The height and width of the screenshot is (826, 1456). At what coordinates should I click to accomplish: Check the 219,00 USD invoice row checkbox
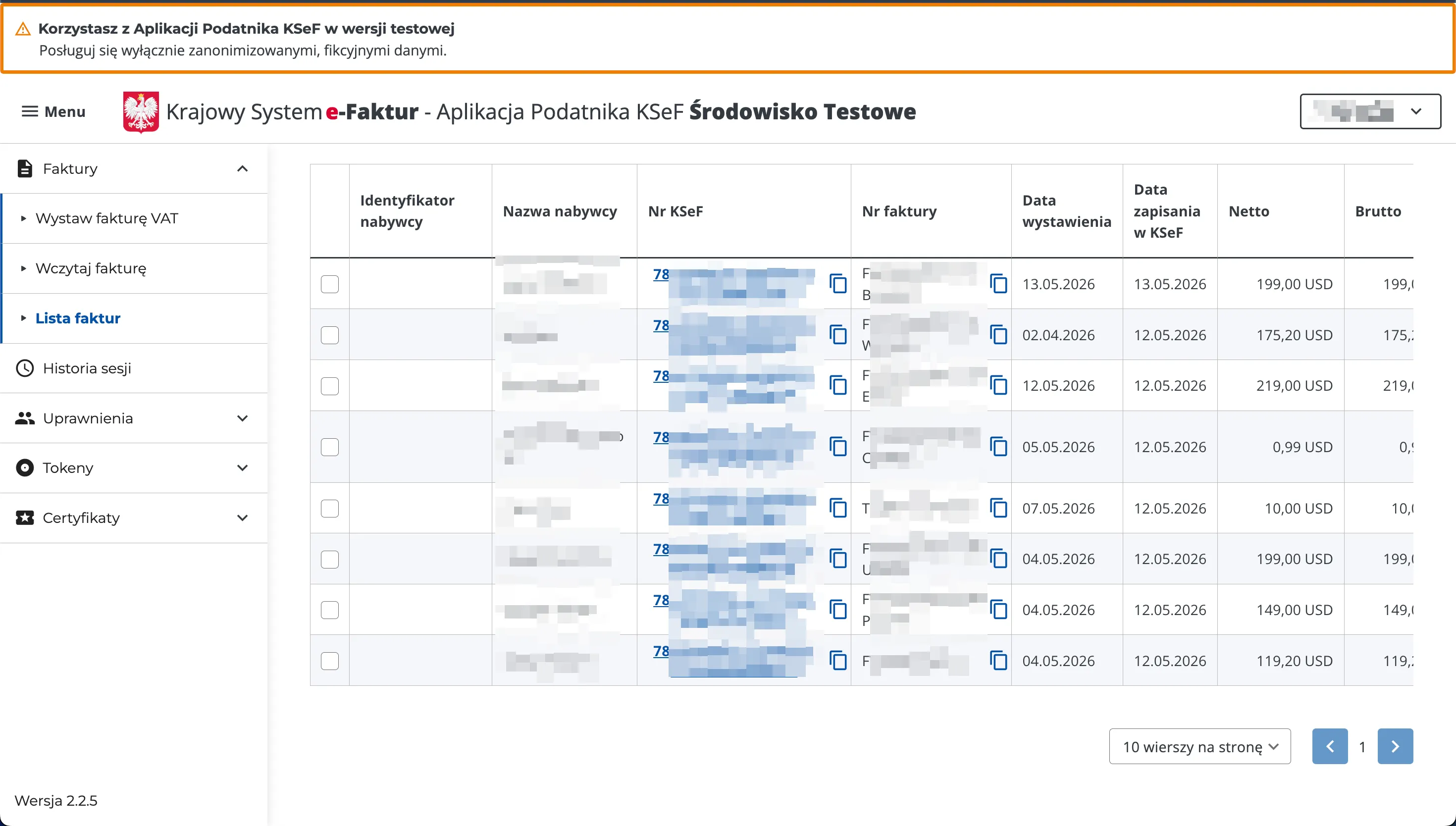pyautogui.click(x=329, y=386)
